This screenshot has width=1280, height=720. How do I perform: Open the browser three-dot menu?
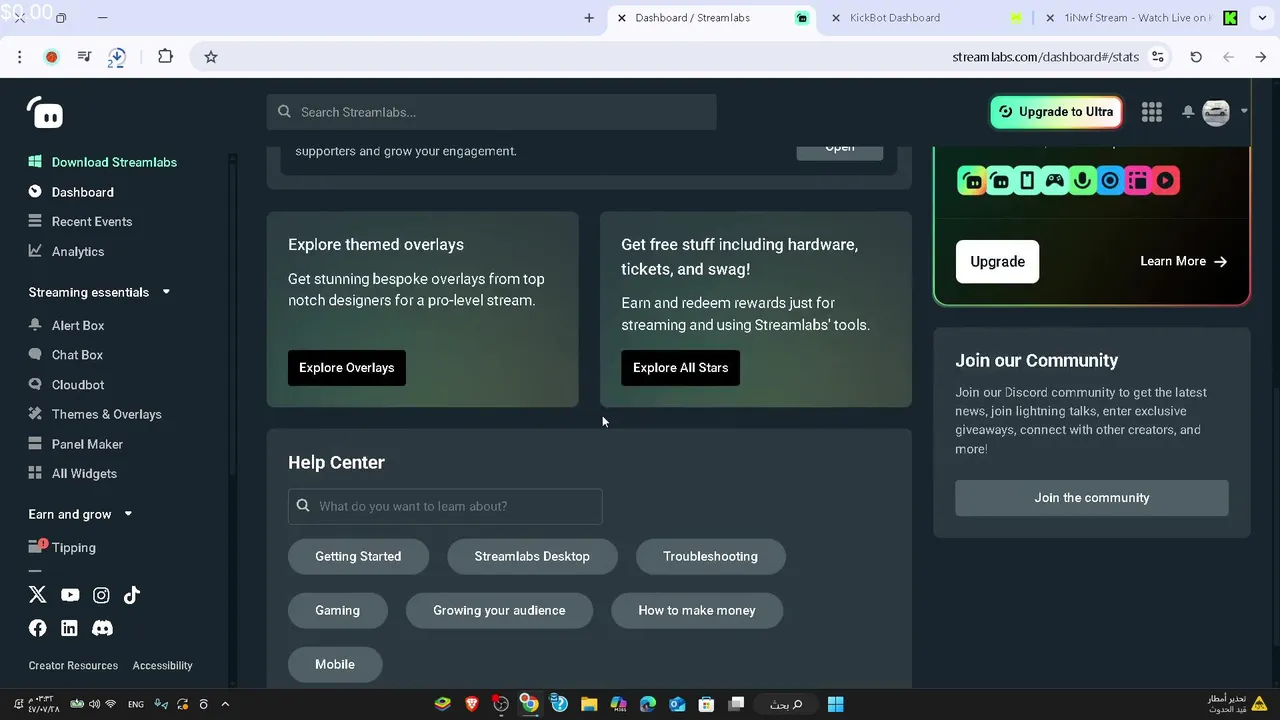tap(19, 57)
